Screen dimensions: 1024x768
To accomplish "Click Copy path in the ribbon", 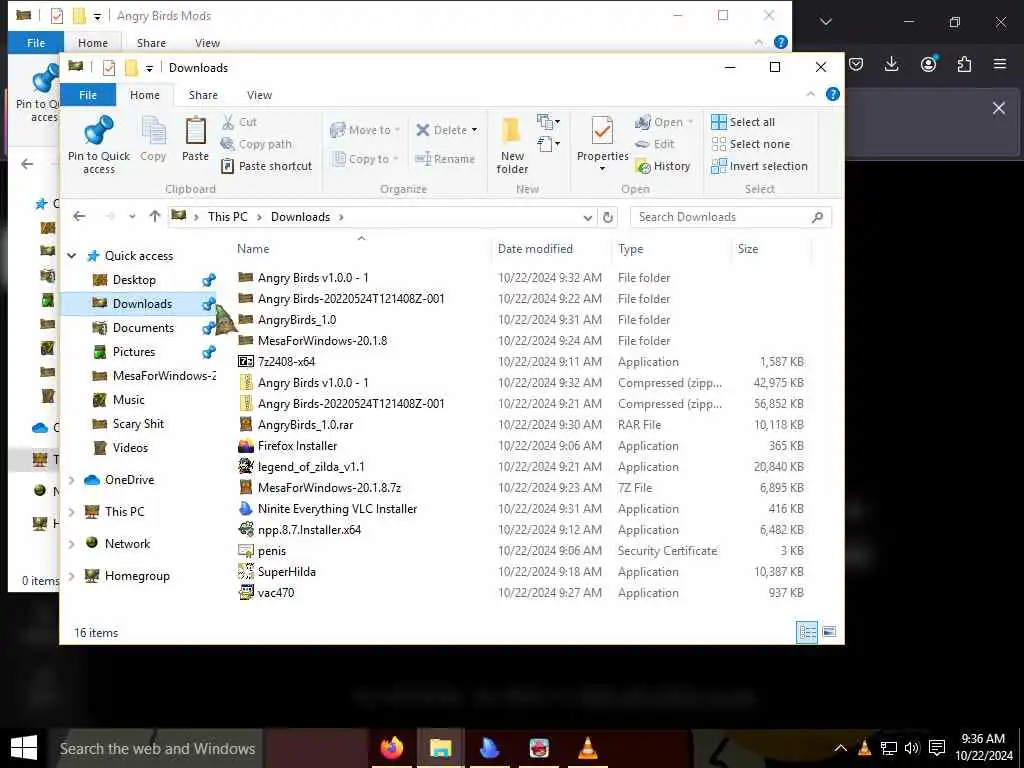I will [x=257, y=144].
